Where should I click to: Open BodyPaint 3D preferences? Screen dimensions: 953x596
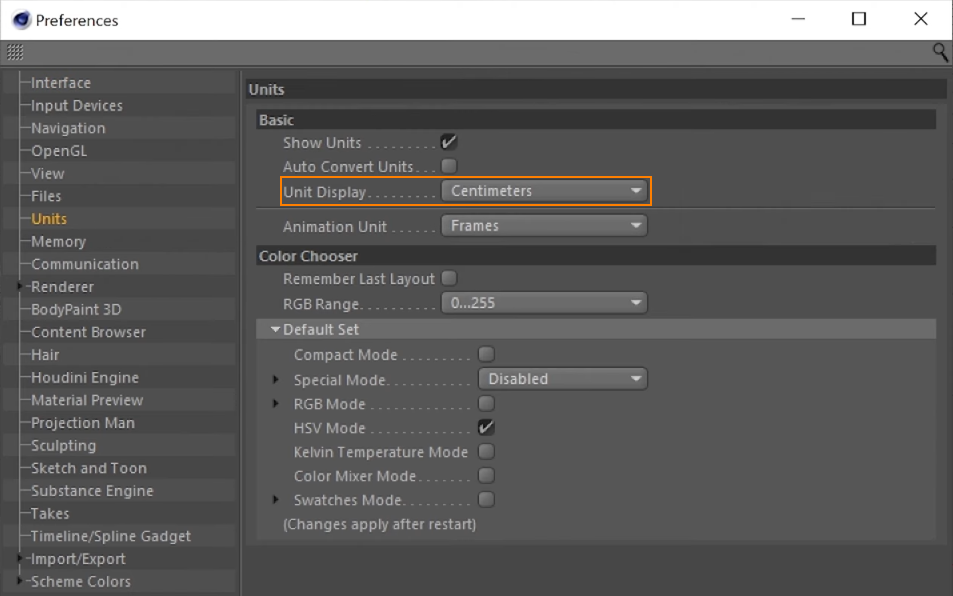(x=76, y=309)
